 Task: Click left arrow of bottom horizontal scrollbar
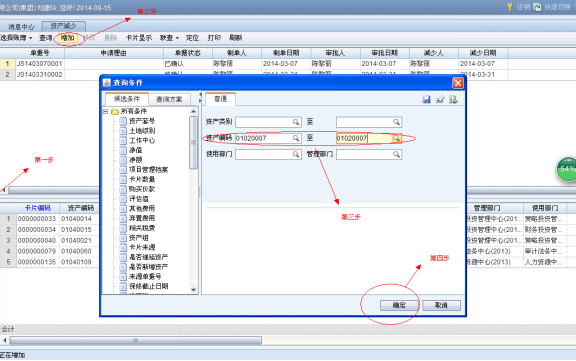point(4,340)
